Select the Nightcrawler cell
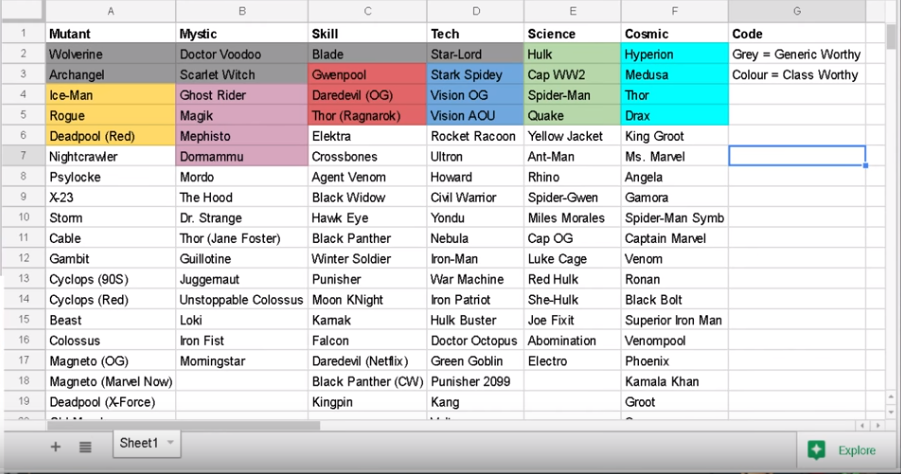Screen dimensions: 901x474 (111, 156)
